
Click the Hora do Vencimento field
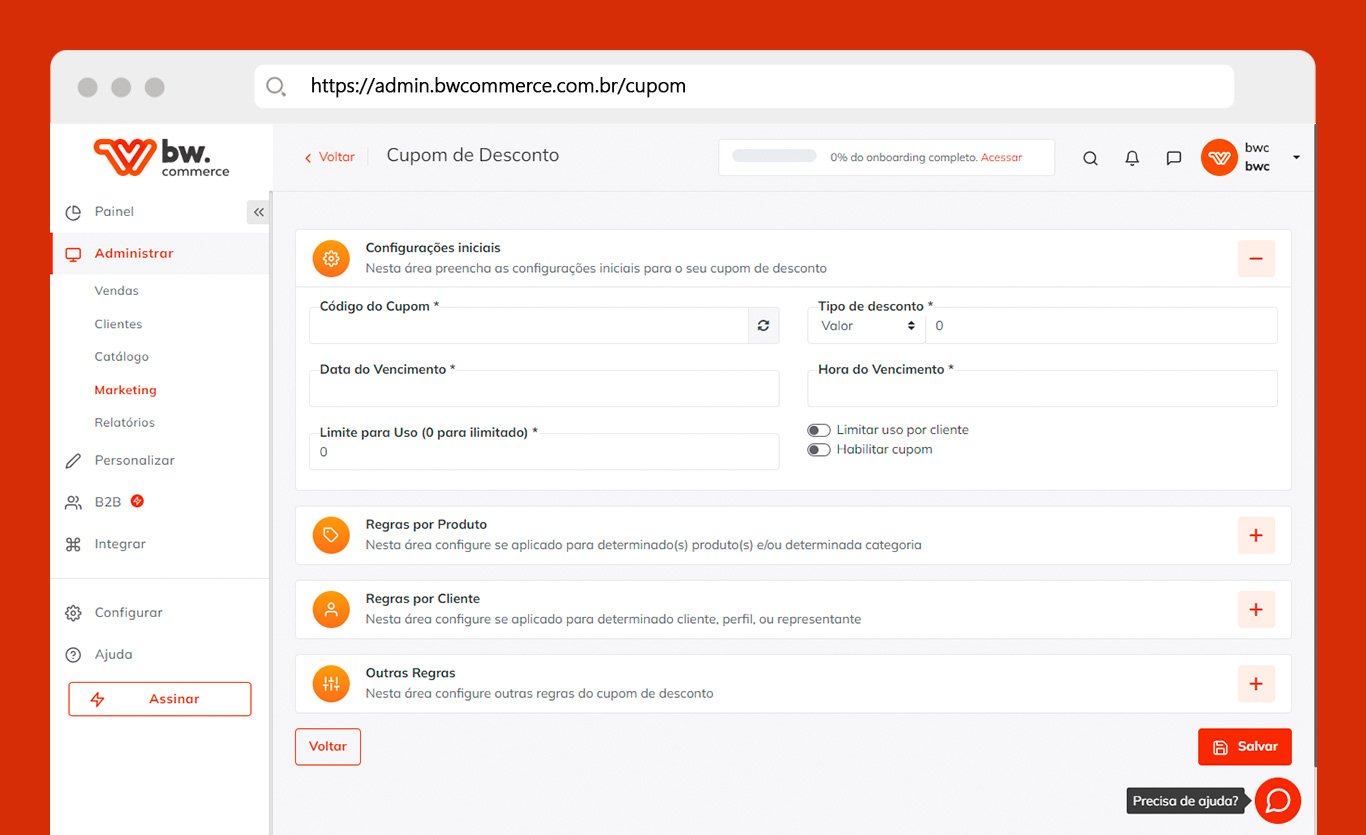[1042, 388]
